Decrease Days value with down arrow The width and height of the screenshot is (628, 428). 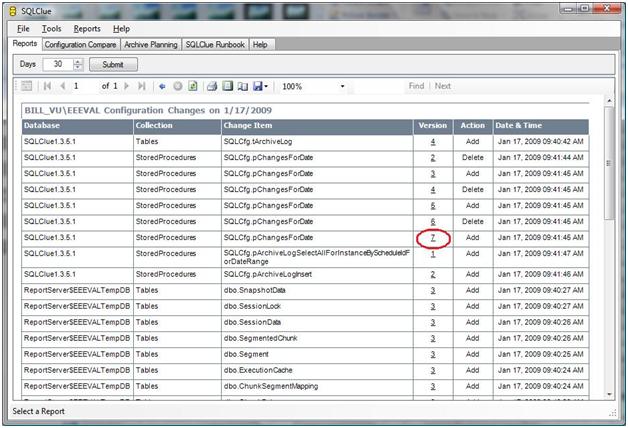click(x=78, y=67)
